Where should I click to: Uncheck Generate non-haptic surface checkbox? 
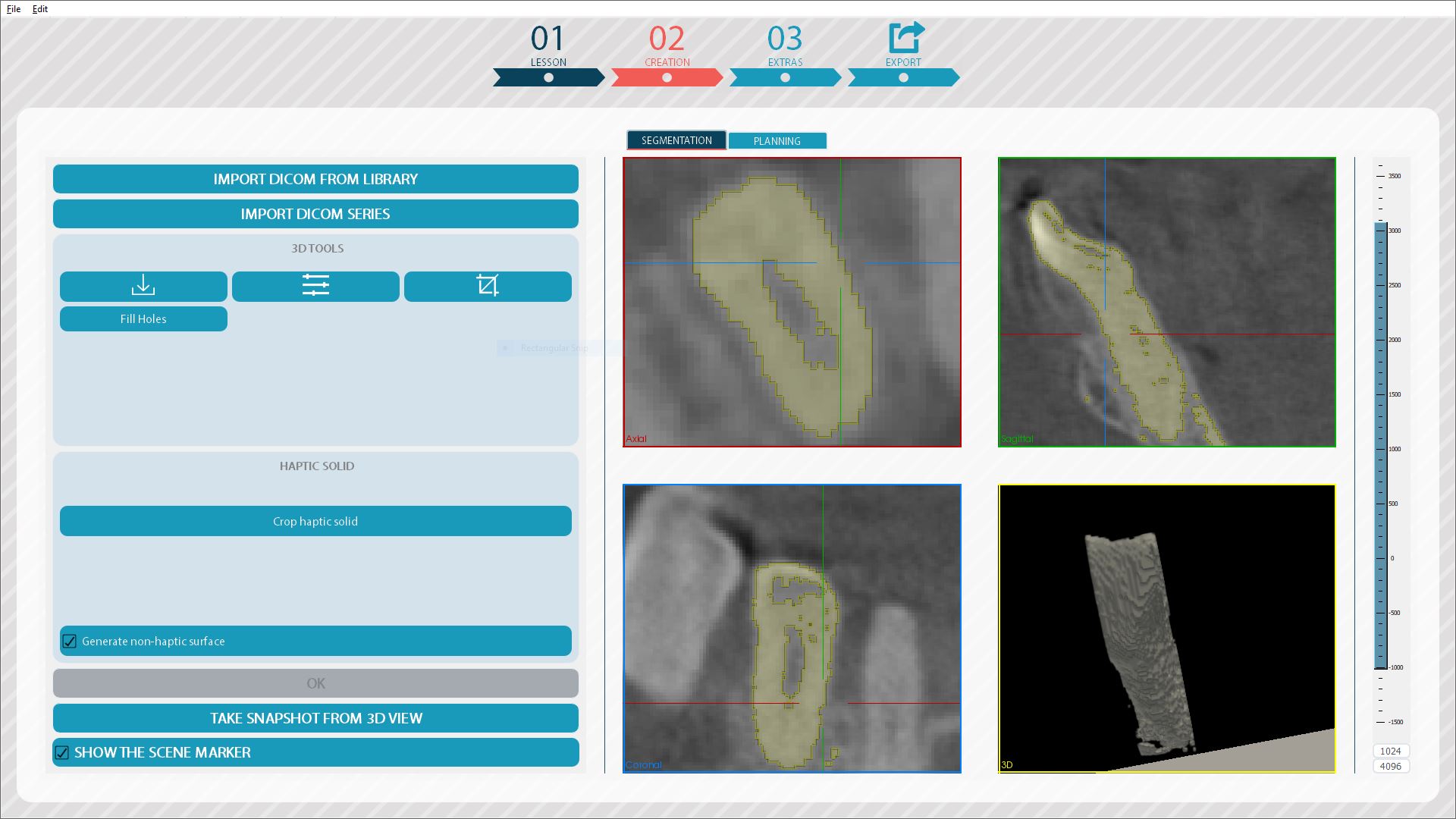point(70,642)
